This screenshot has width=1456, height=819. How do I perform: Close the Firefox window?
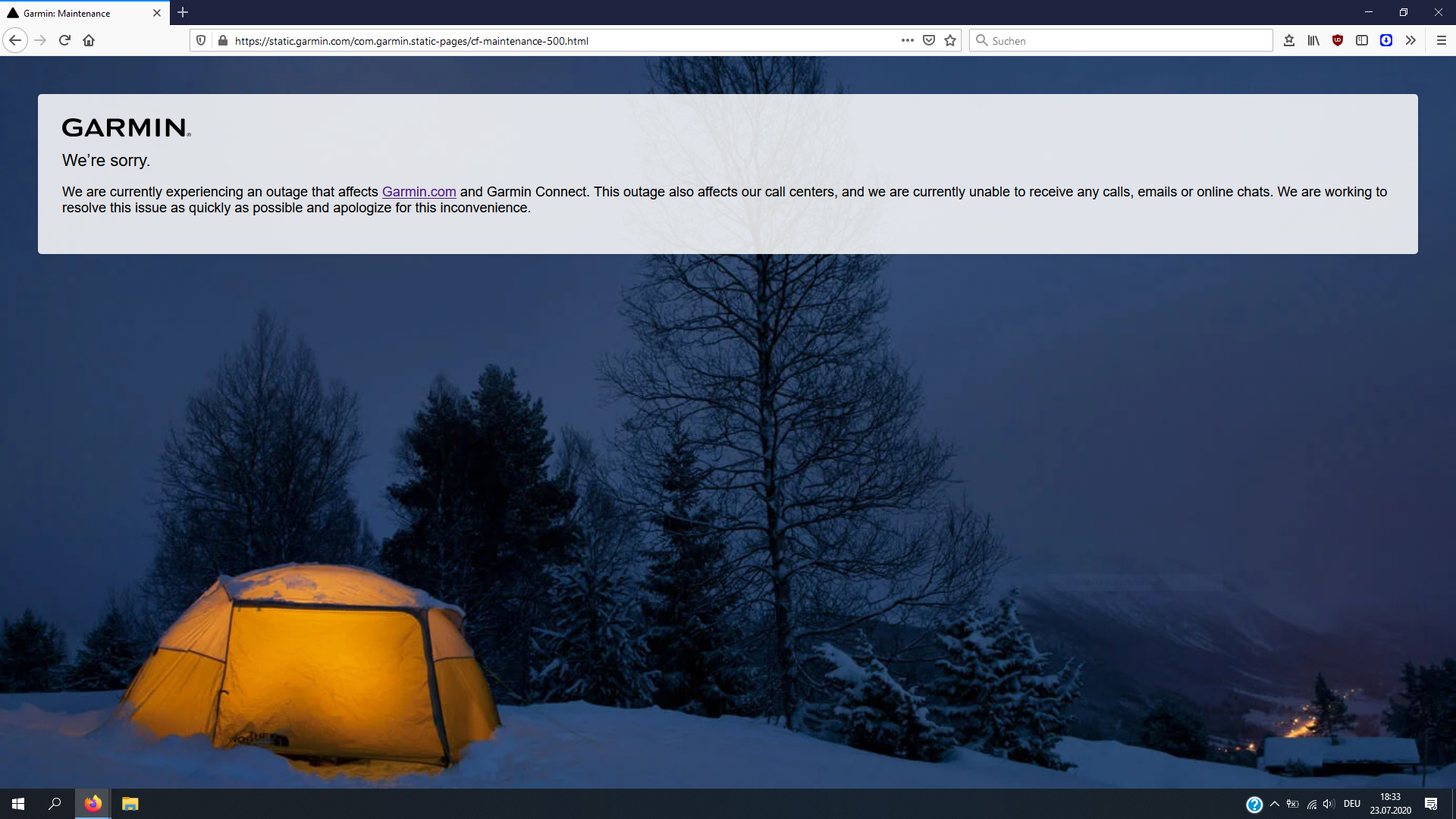[x=1439, y=12]
